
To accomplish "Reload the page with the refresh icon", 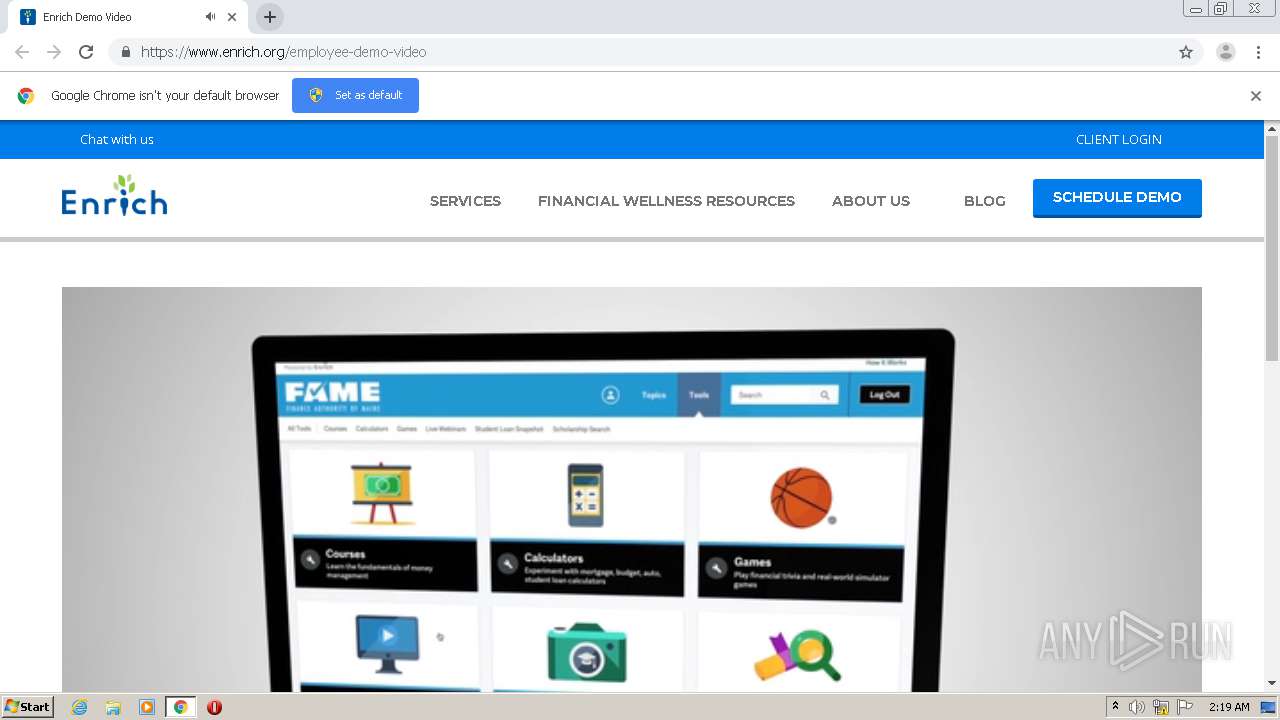I will tap(86, 52).
